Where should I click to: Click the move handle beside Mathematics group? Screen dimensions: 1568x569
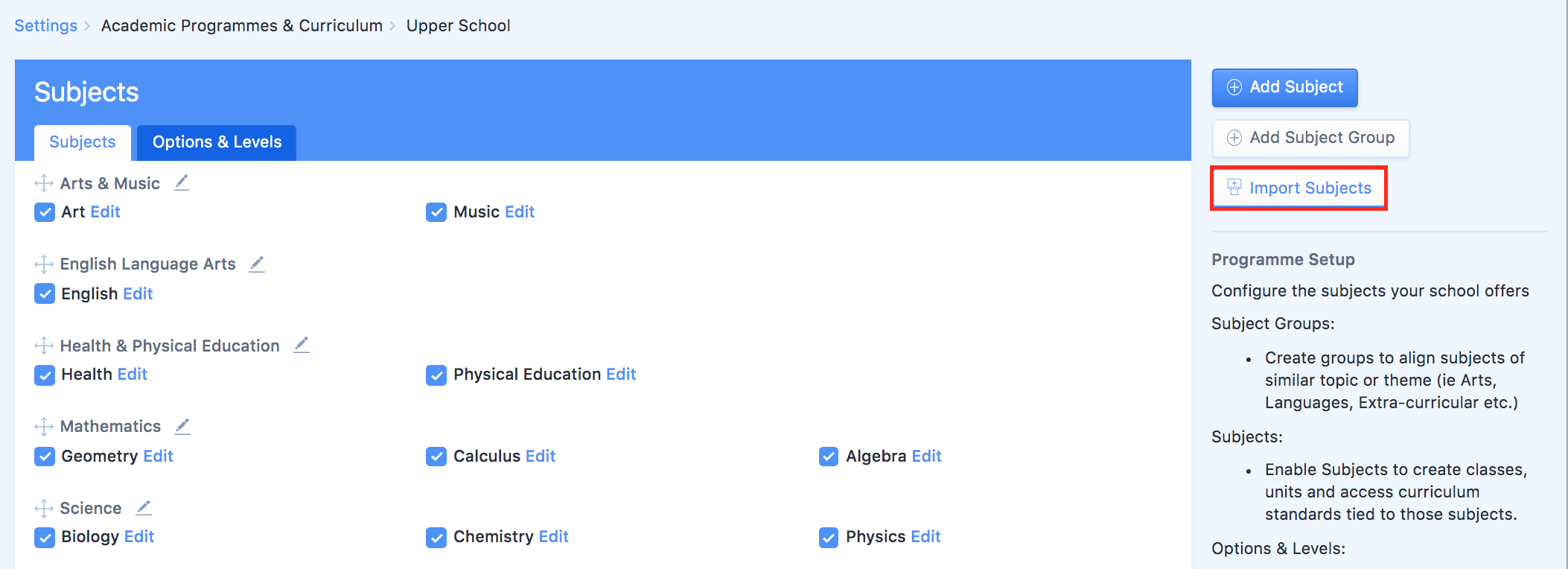(x=44, y=427)
